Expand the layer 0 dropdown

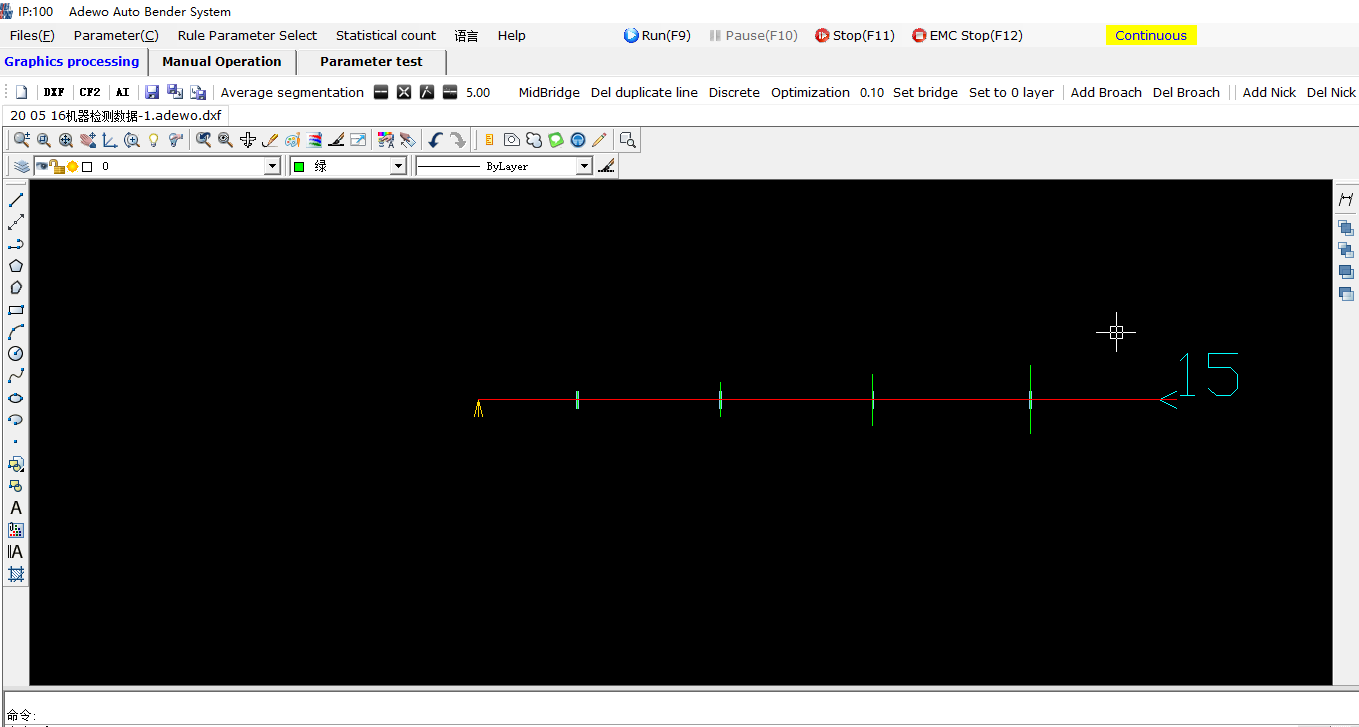[272, 167]
